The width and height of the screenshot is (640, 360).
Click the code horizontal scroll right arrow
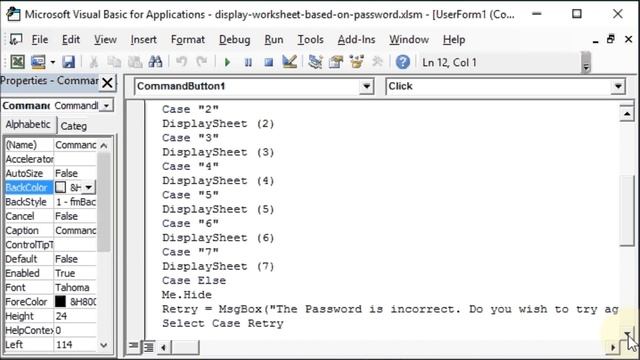[613, 347]
